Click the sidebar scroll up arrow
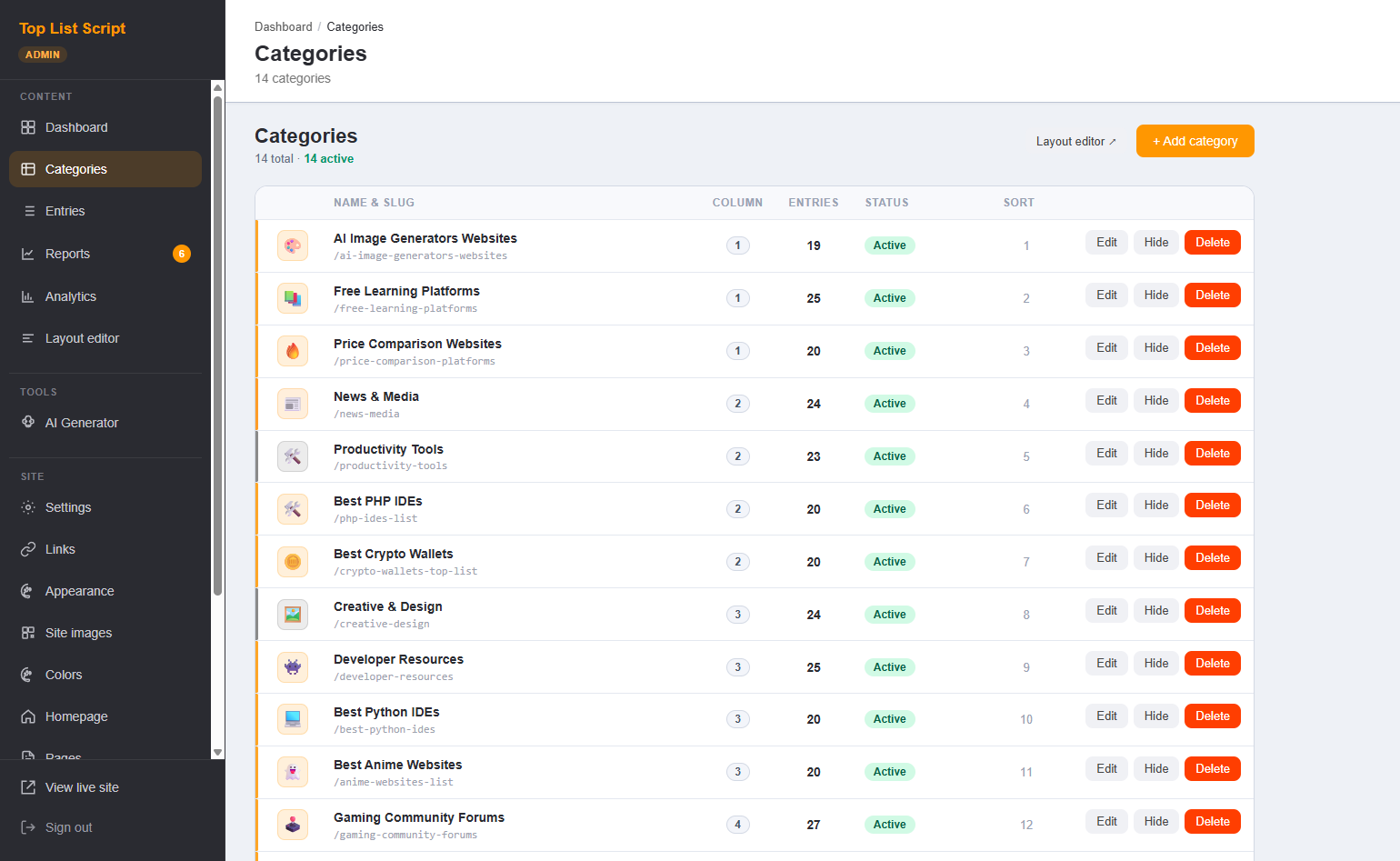Image resolution: width=1400 pixels, height=861 pixels. [x=217, y=87]
